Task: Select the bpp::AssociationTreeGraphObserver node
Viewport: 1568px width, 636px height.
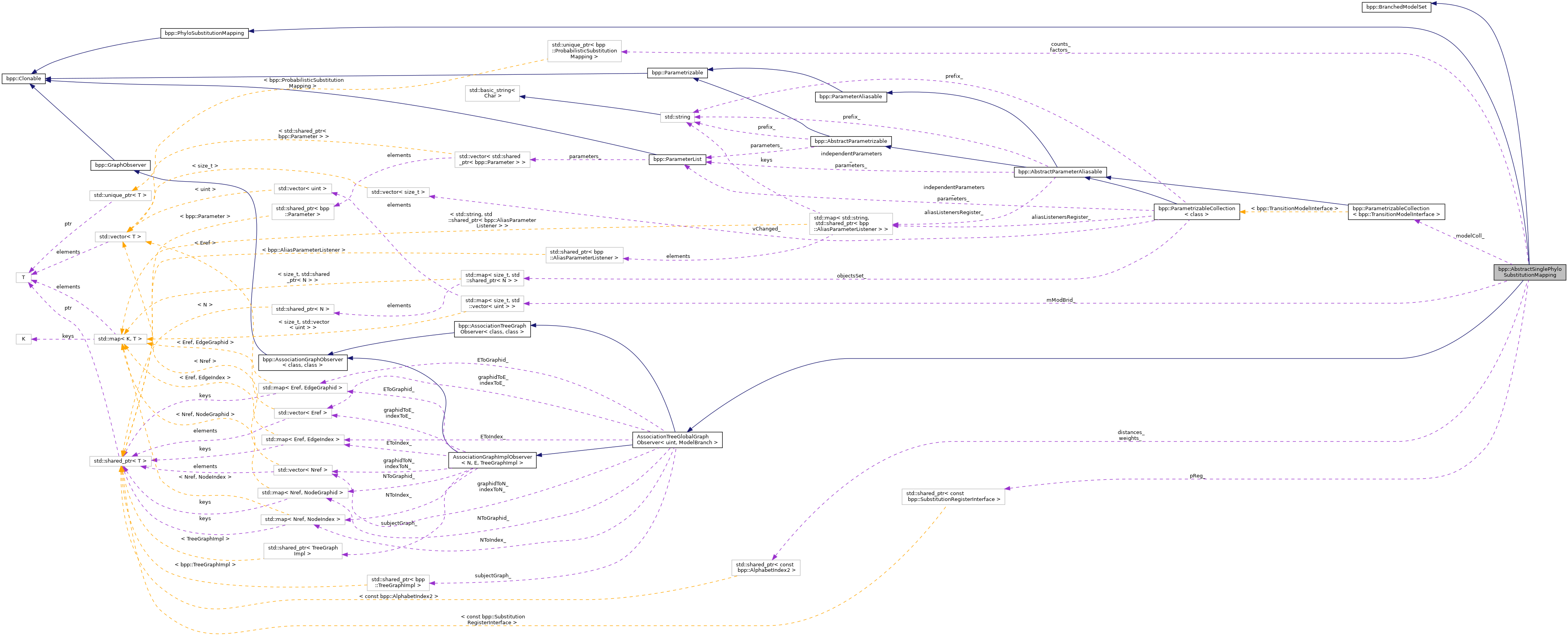Action: pos(492,329)
